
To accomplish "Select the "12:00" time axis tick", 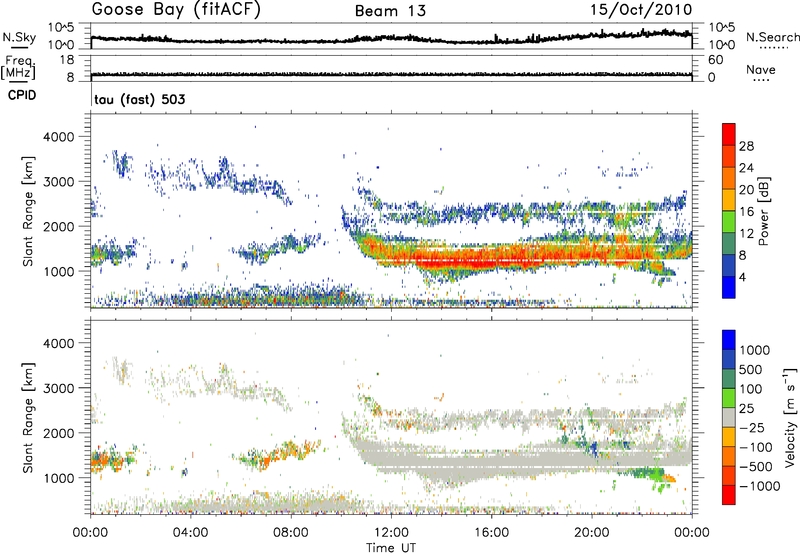I will click(391, 533).
